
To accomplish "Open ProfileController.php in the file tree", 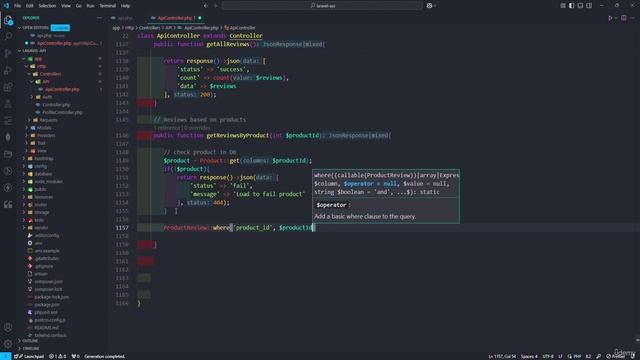I will [x=62, y=112].
